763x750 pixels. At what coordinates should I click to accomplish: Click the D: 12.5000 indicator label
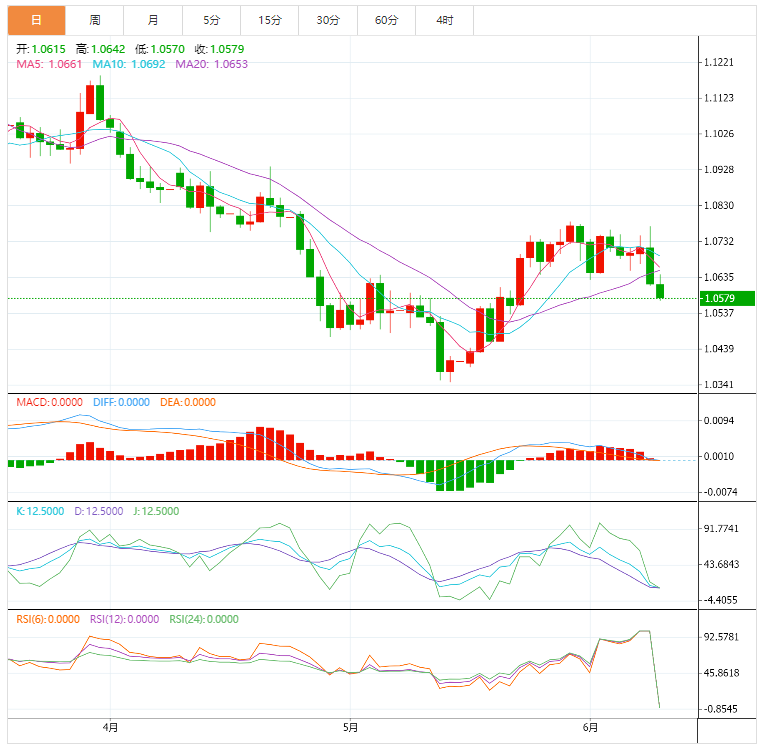(99, 512)
